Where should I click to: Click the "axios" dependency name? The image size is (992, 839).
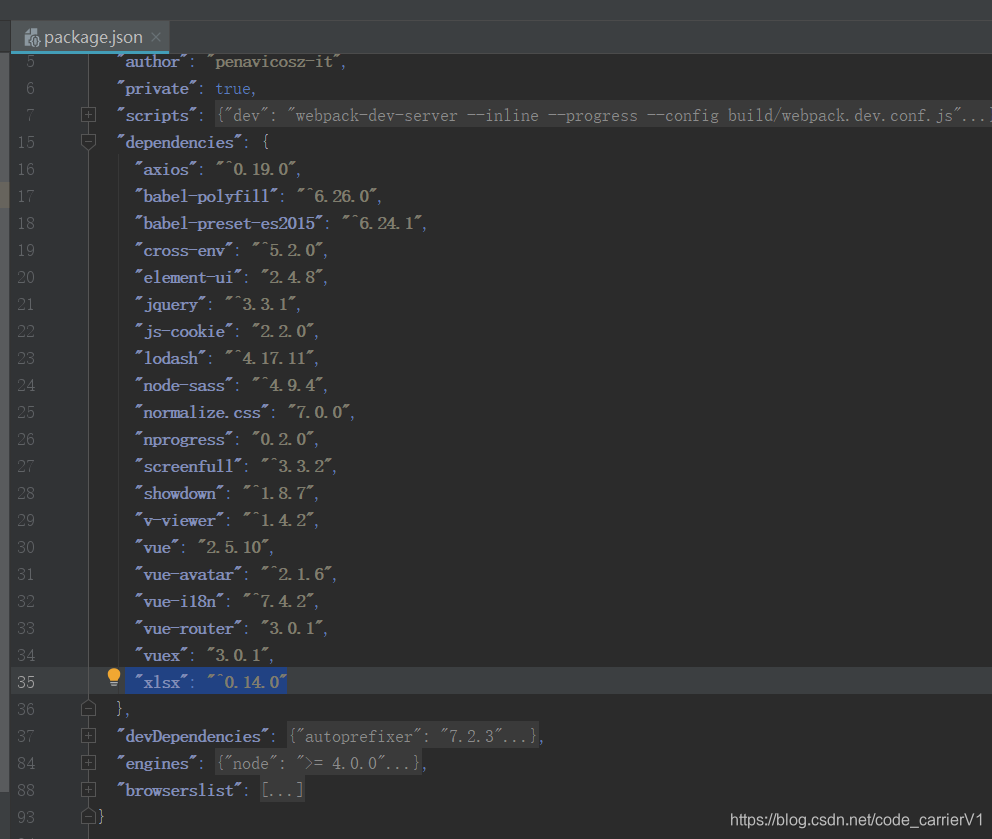coord(166,170)
